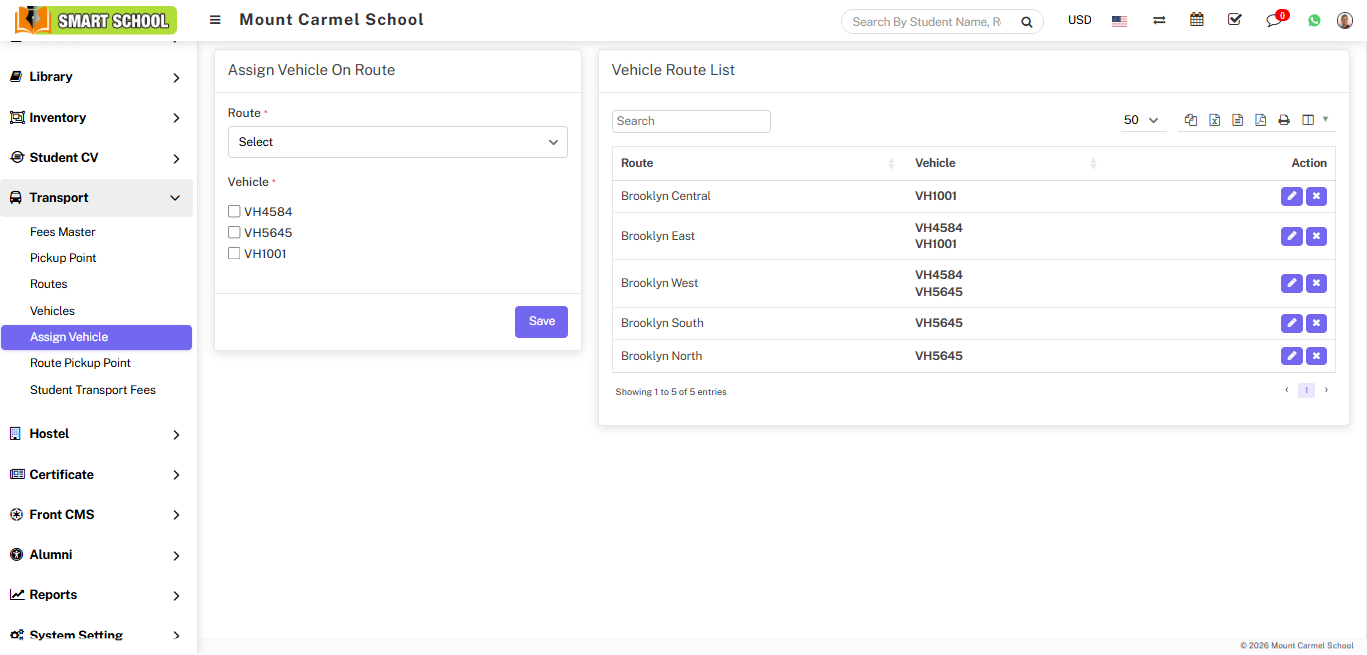This screenshot has height=655, width=1367.
Task: Open the Route select dropdown
Action: point(397,142)
